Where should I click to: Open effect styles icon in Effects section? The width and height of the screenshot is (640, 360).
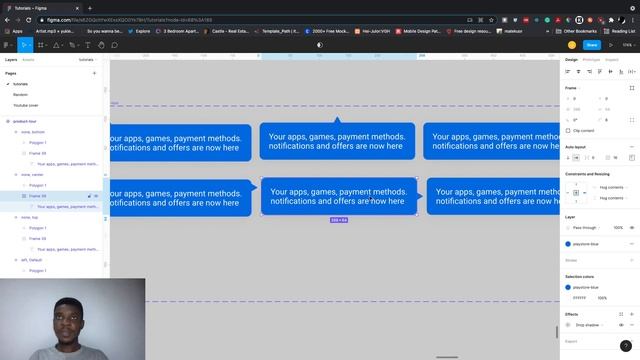tap(621, 314)
